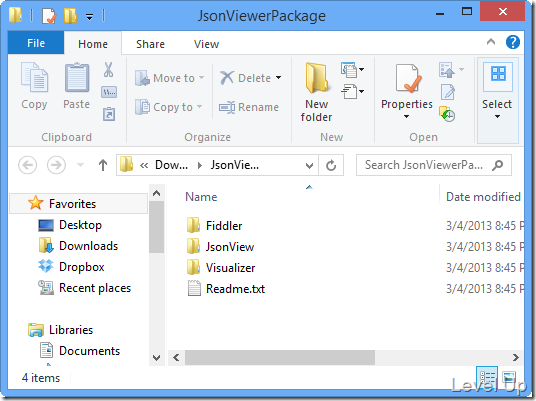The height and width of the screenshot is (401, 536).
Task: Open the Properties dropdown arrow
Action: pos(406,117)
